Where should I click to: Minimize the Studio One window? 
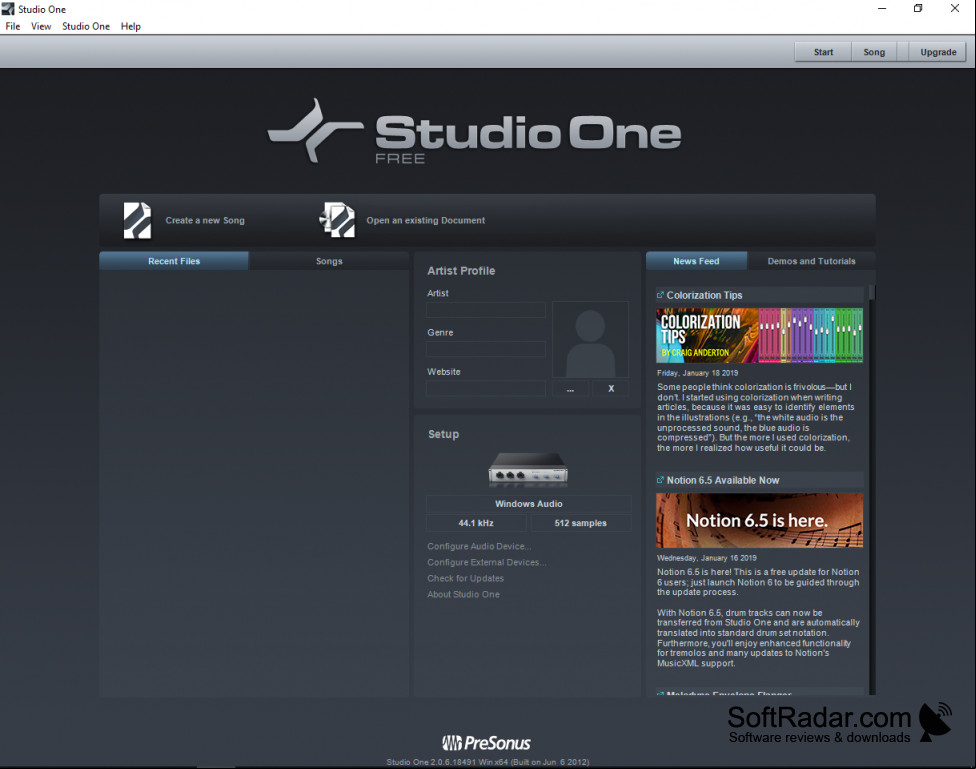point(882,9)
